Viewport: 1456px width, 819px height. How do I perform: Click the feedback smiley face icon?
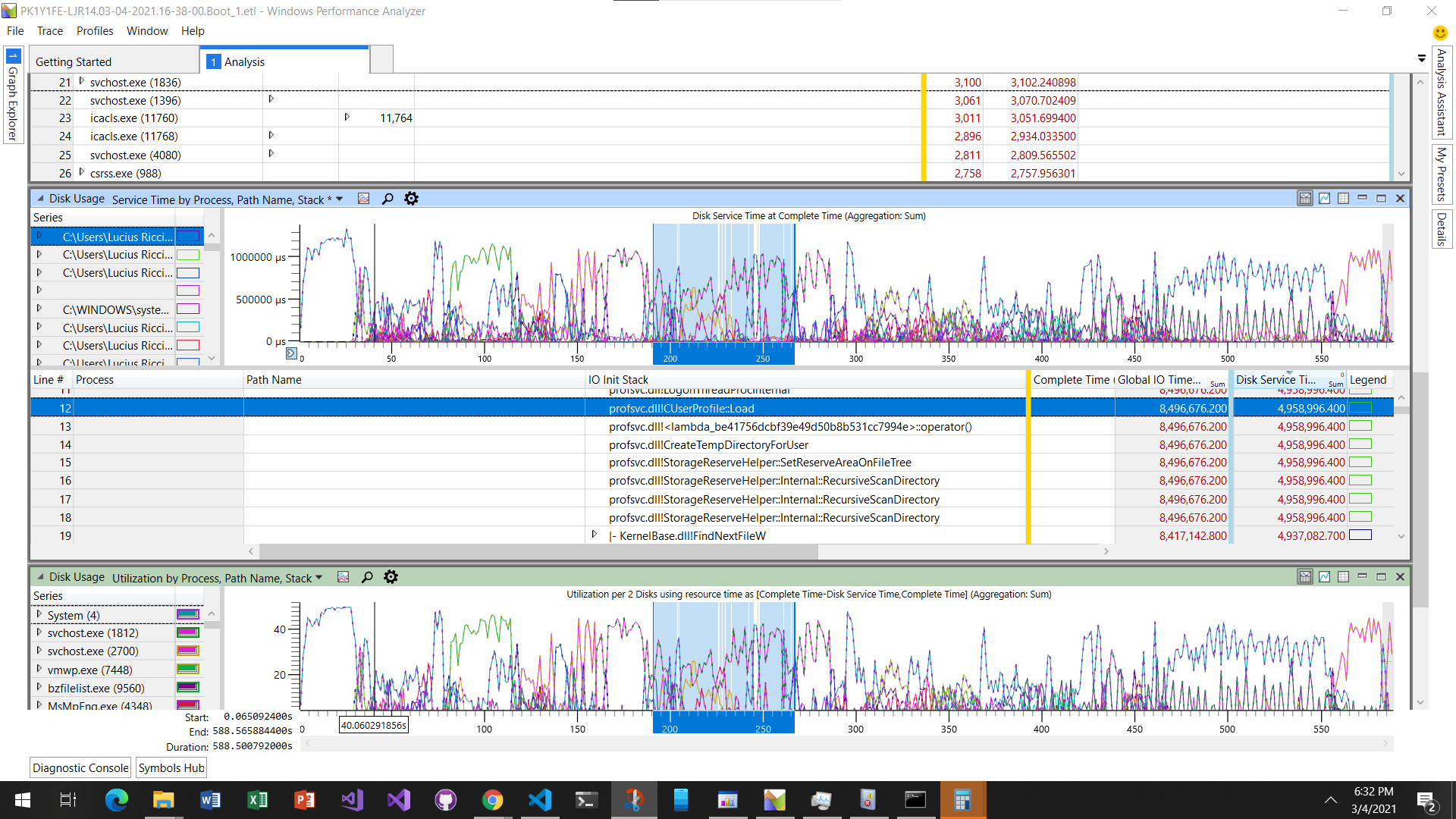[x=1440, y=33]
